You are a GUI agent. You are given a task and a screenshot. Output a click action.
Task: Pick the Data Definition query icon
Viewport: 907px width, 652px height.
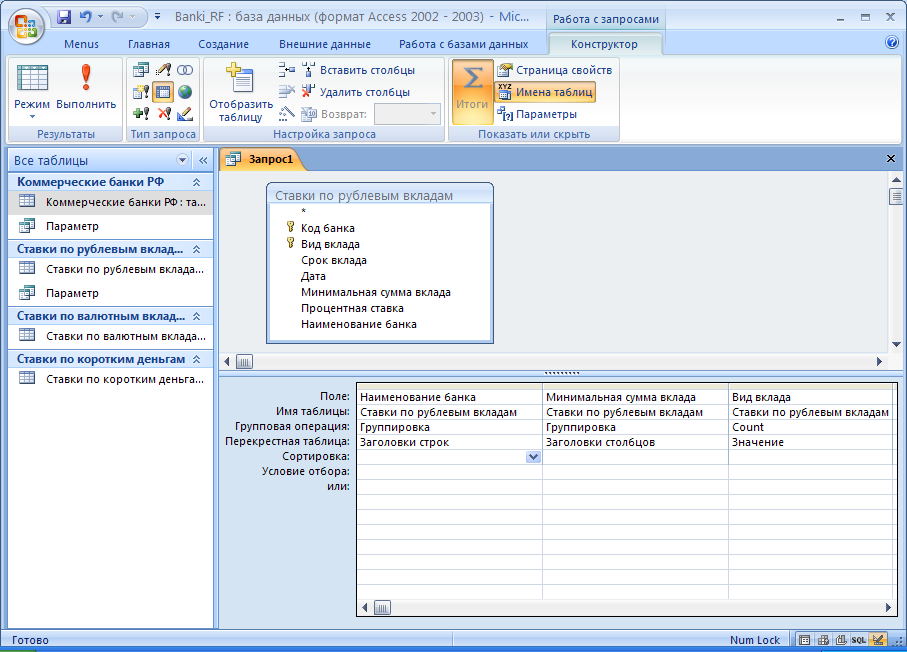pos(185,114)
